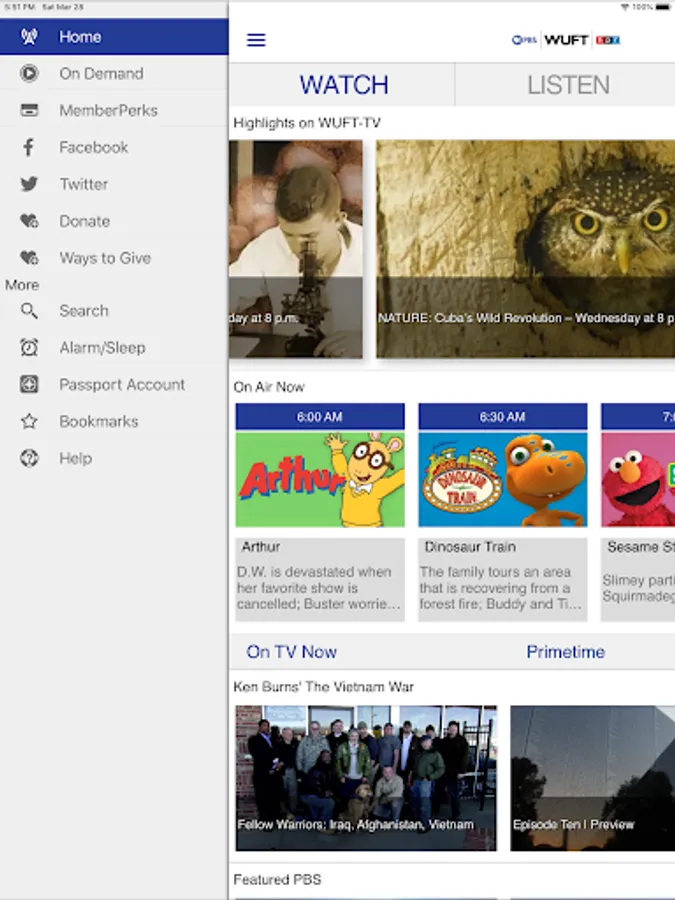This screenshot has width=675, height=900.
Task: Play Fellow Warriors: Iraq, Afghanistan, Vietnam video
Action: click(x=366, y=778)
